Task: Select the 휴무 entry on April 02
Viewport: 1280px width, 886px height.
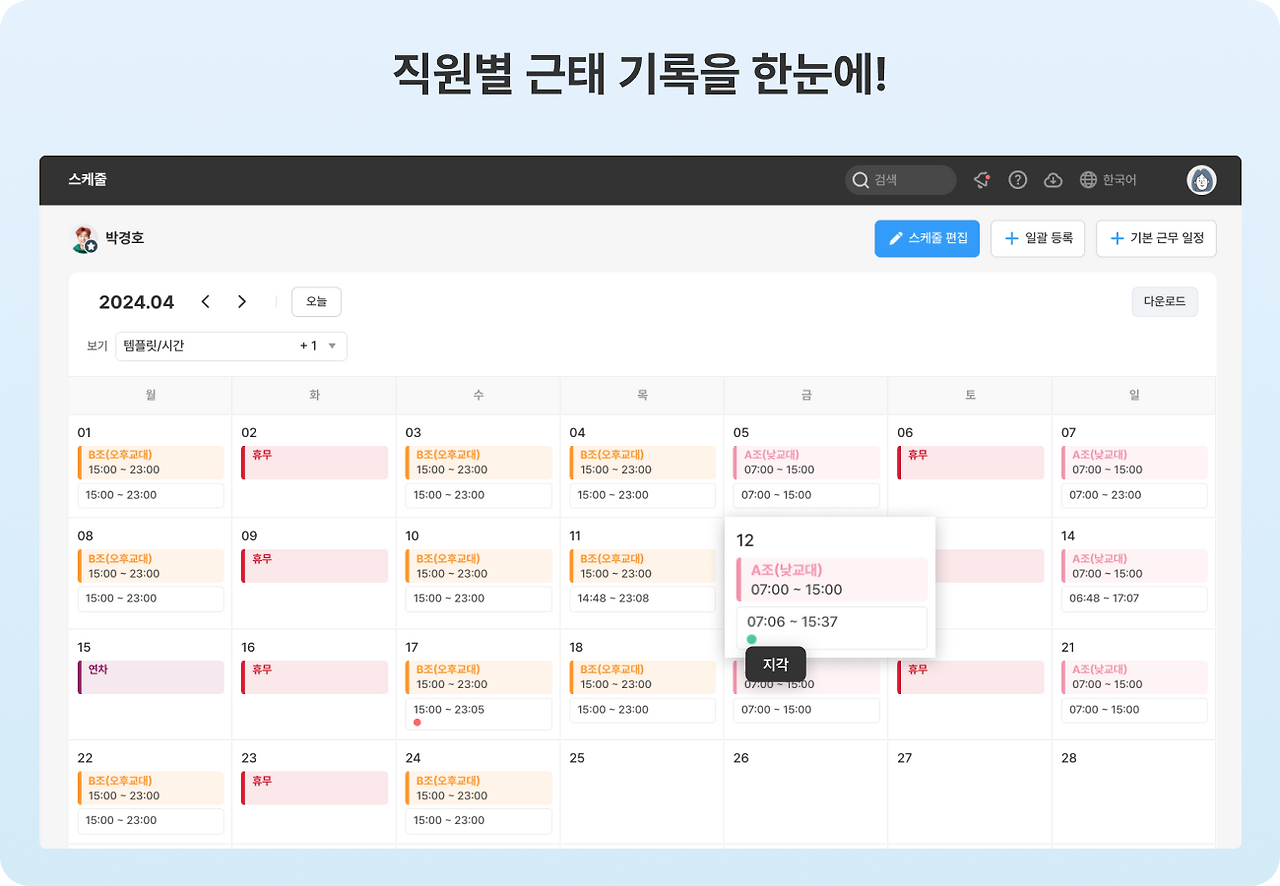Action: 314,461
